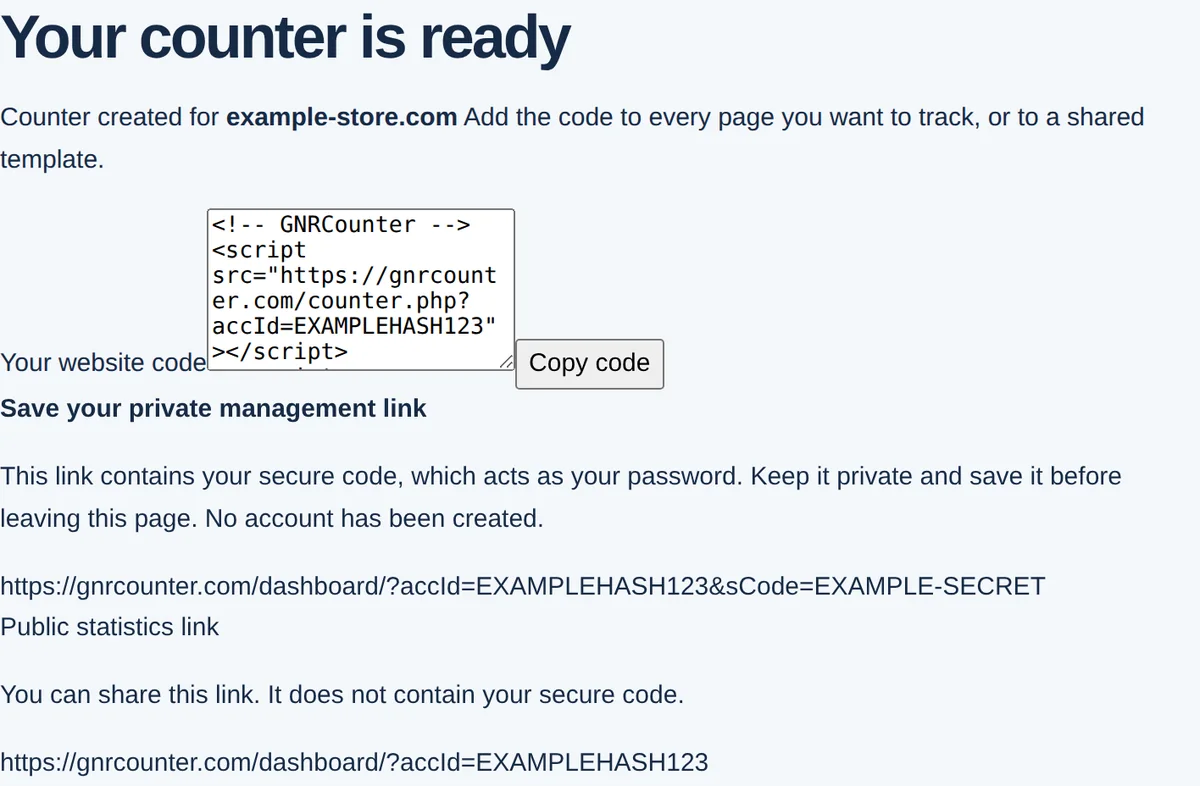Place cursor on the GNRCounter comment line
Image resolution: width=1200 pixels, height=786 pixels.
[341, 224]
